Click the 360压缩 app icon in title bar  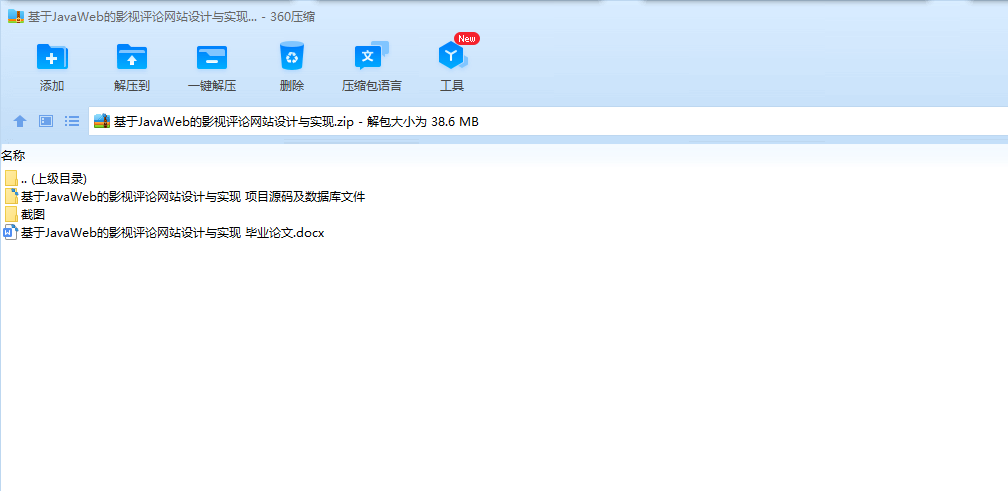pyautogui.click(x=16, y=17)
